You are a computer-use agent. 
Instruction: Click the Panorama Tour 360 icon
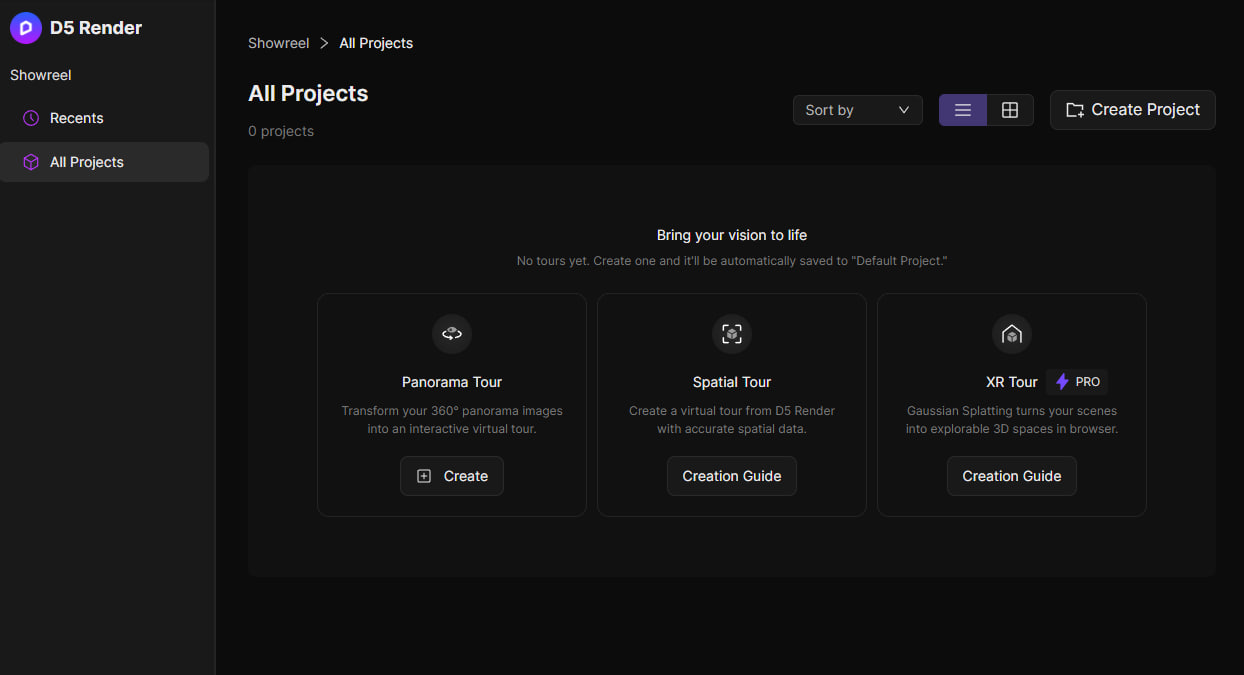pos(452,334)
